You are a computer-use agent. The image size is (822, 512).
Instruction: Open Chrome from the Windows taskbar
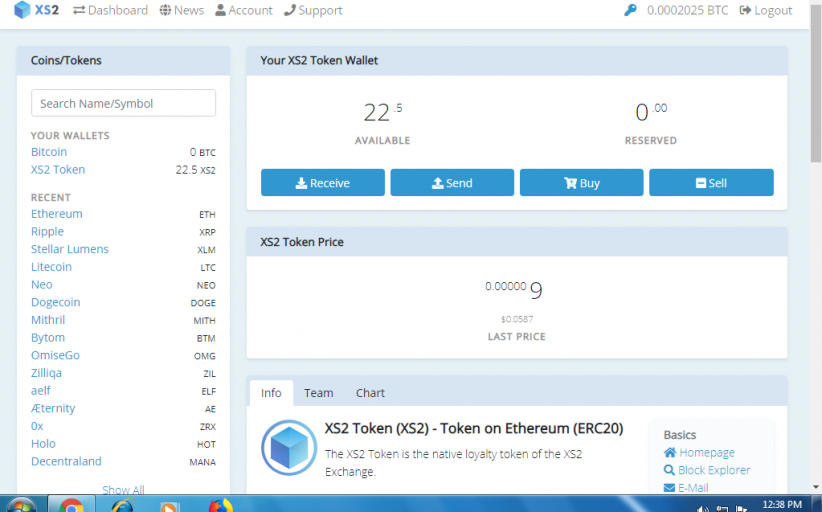click(71, 505)
